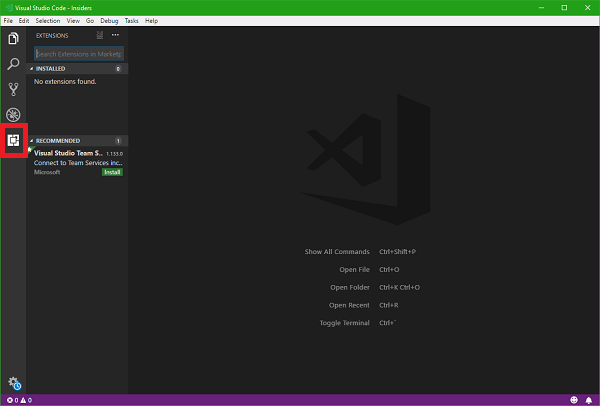Open the Tasks menu

pos(132,20)
